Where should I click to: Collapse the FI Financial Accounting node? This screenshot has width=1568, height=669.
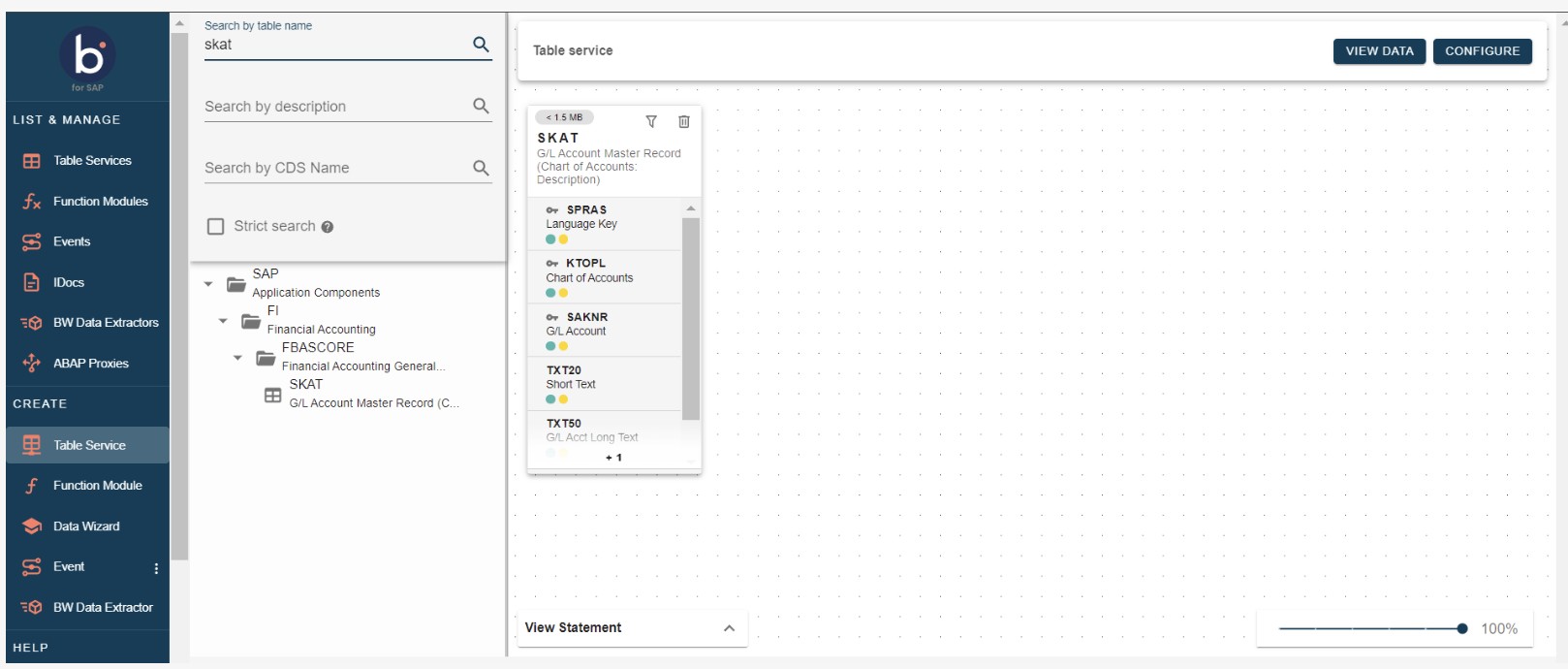(223, 321)
